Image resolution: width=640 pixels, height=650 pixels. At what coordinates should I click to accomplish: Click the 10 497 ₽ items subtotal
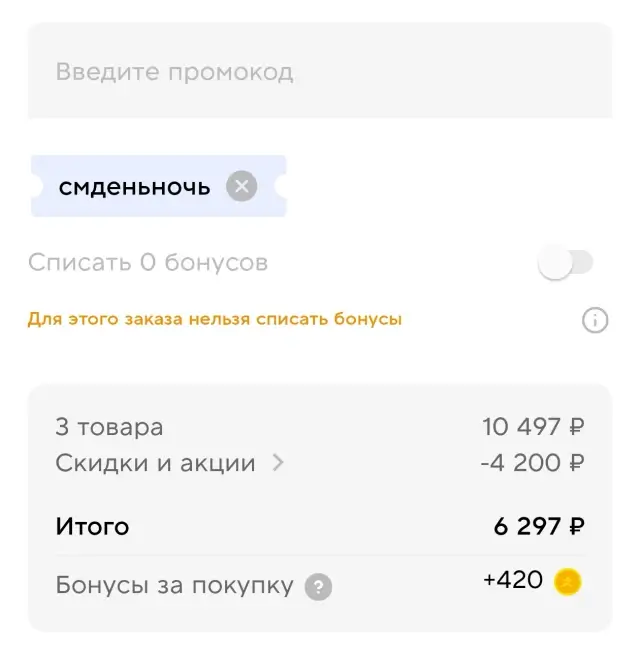(x=533, y=427)
